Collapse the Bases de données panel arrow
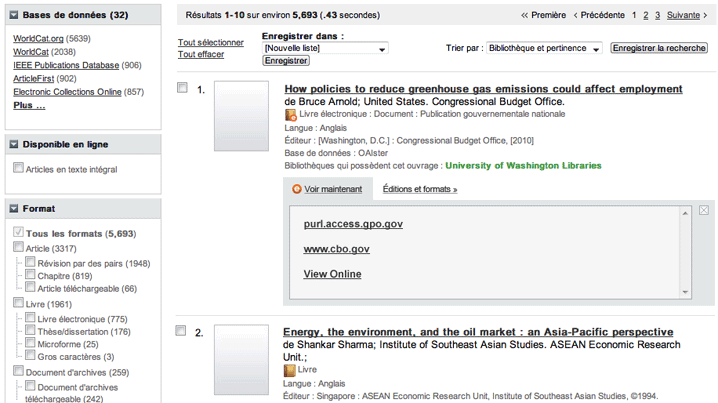This screenshot has height=403, width=718. click(x=14, y=15)
